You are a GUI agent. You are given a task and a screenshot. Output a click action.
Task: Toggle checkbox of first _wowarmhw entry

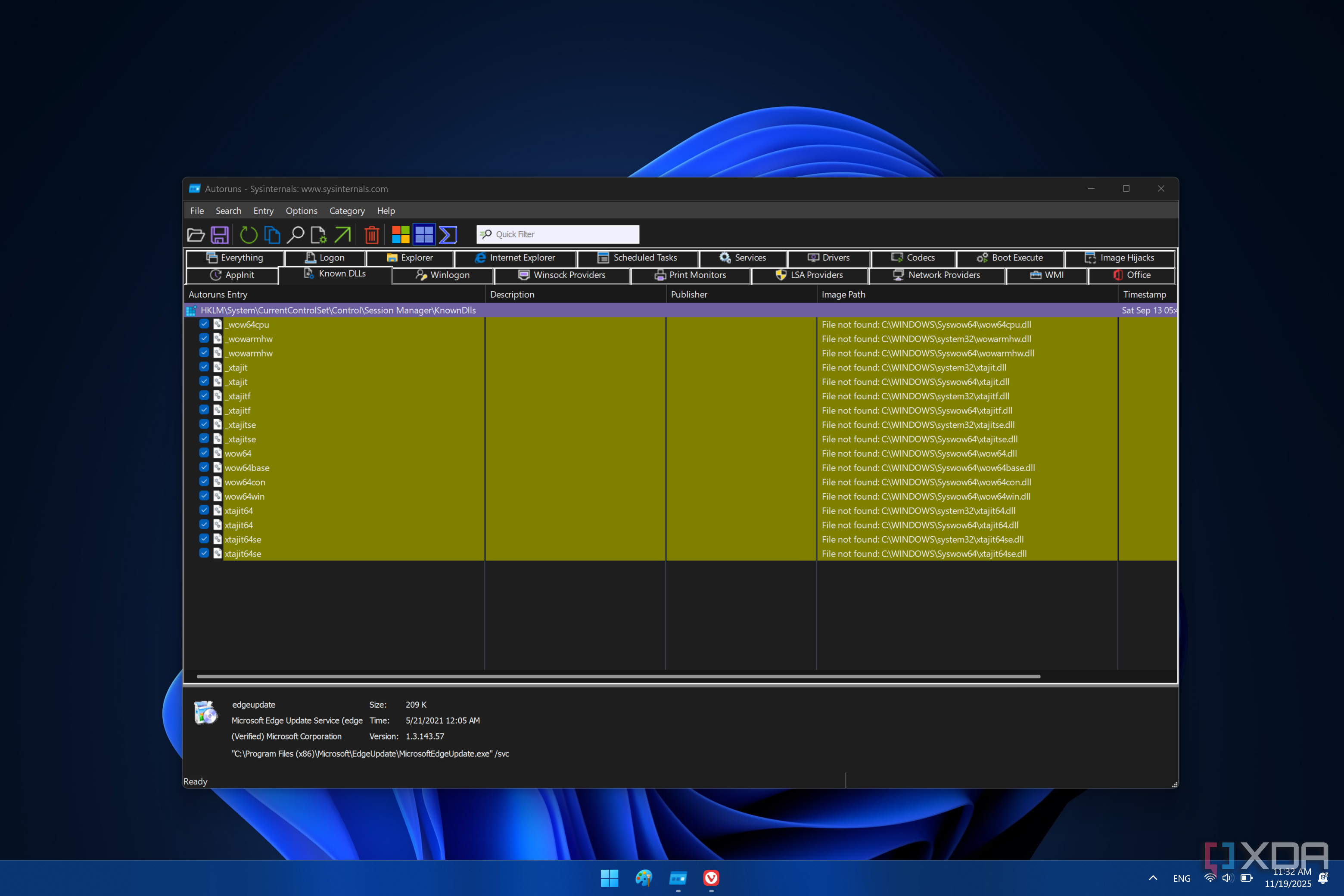(x=204, y=338)
